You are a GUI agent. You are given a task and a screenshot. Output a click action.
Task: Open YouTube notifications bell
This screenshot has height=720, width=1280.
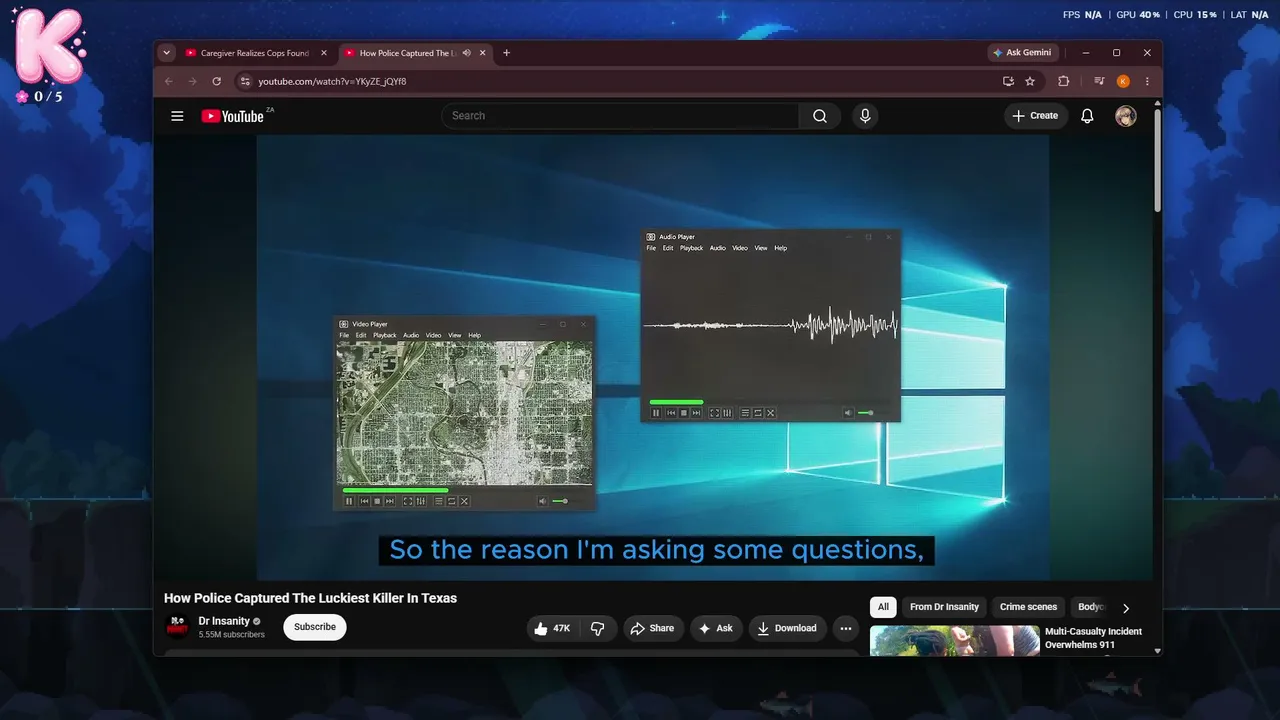(x=1087, y=116)
